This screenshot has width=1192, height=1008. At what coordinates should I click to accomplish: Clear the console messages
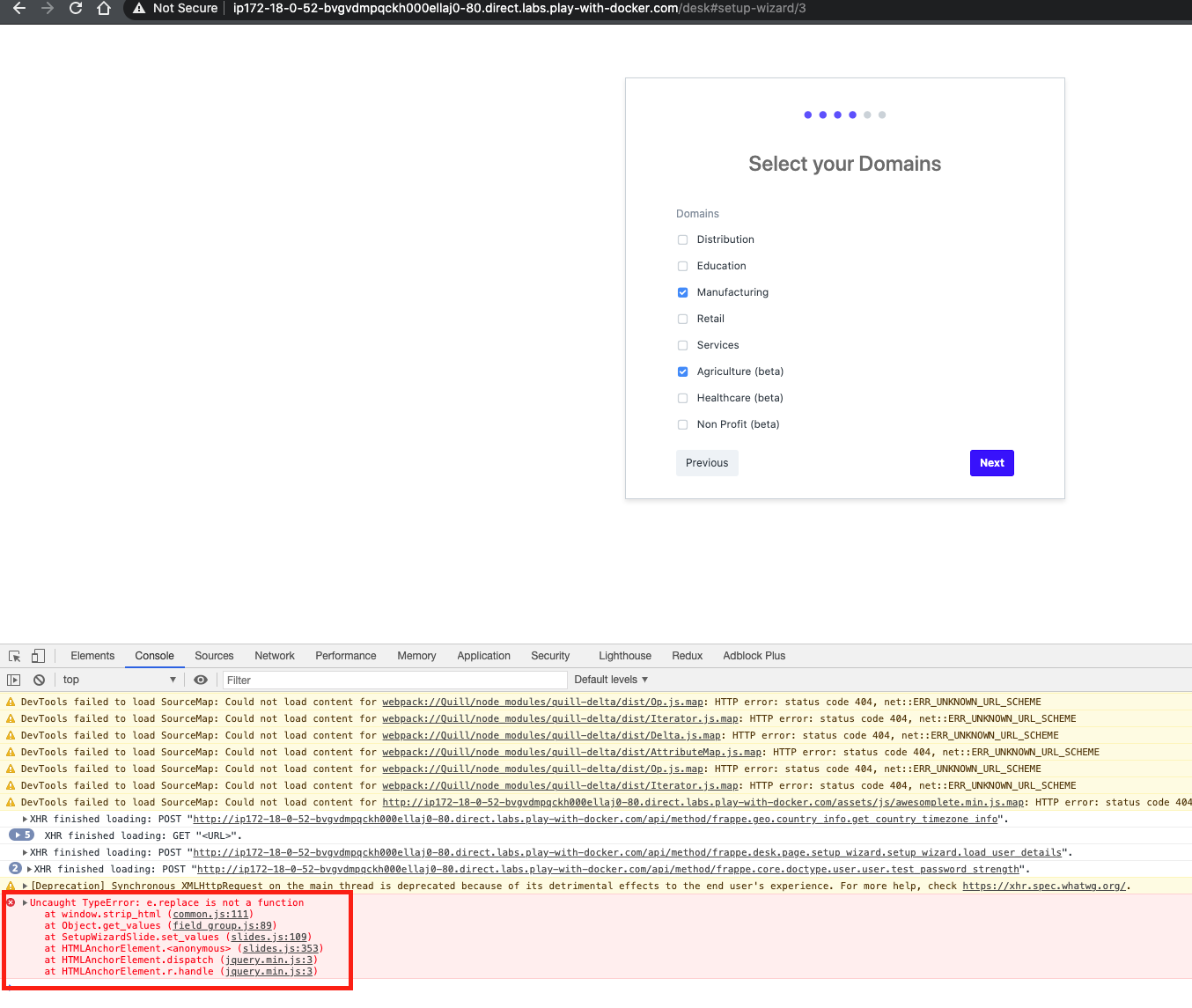(39, 679)
